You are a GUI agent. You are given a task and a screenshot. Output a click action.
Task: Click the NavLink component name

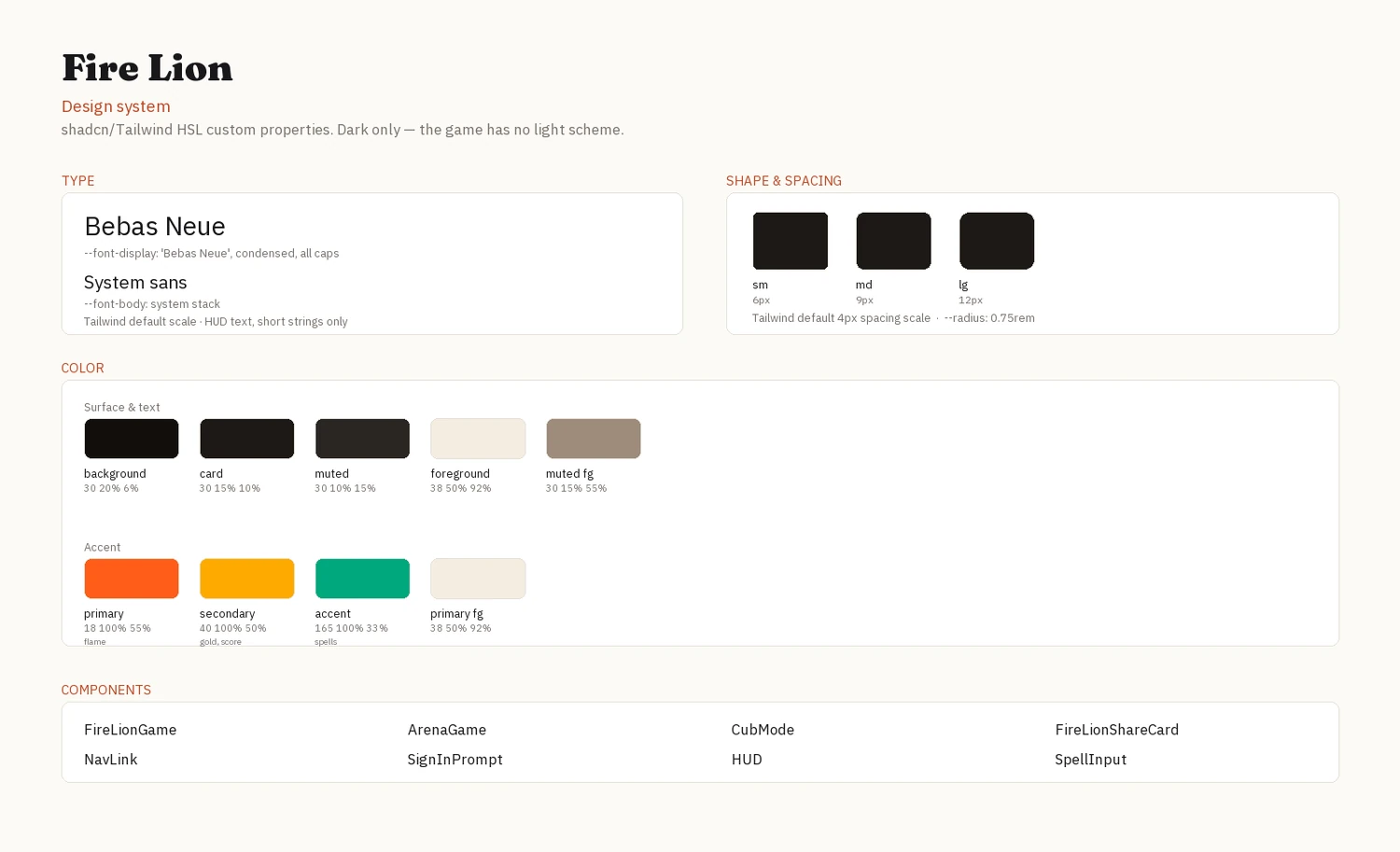click(x=111, y=760)
